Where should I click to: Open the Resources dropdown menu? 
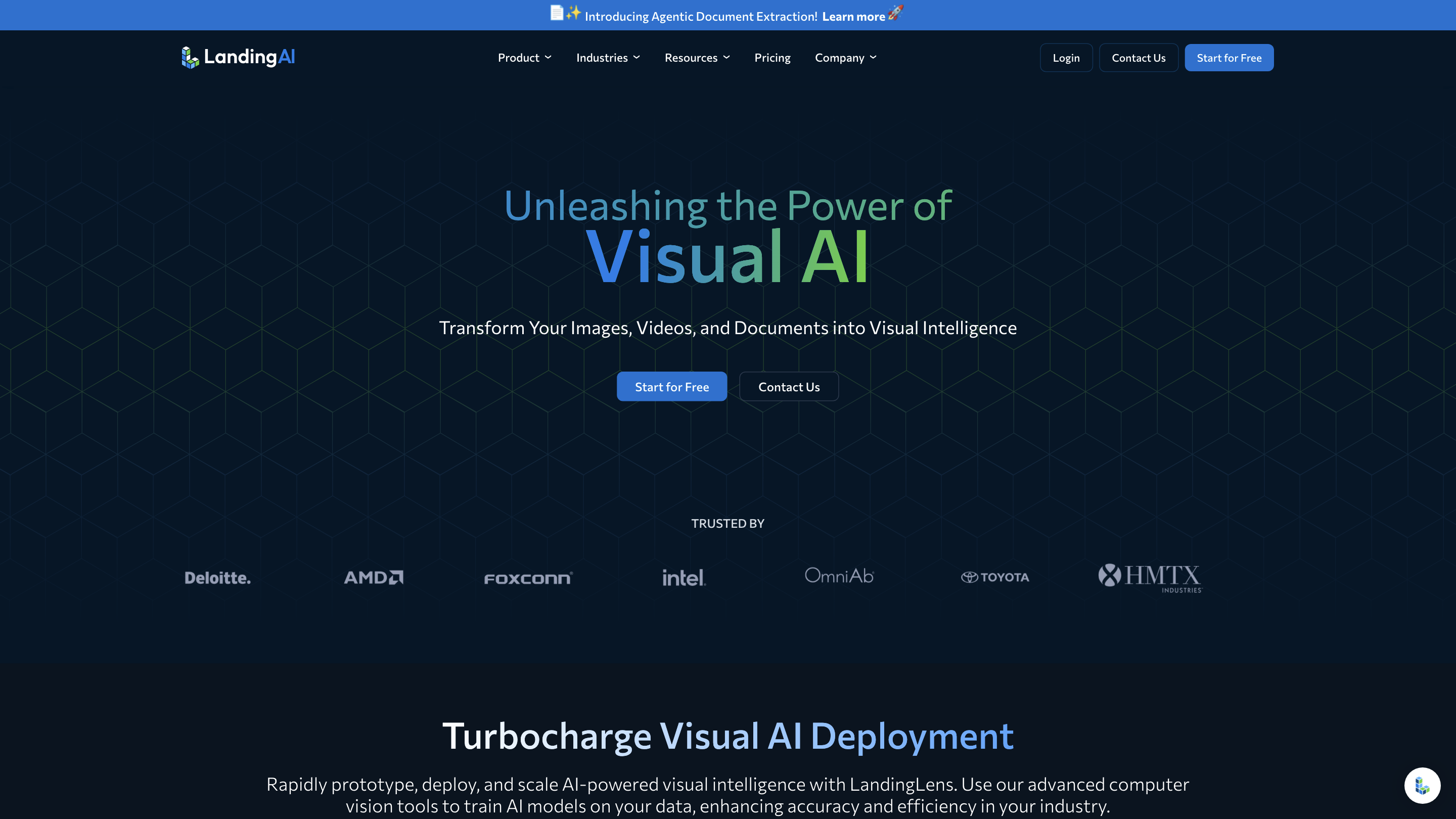pyautogui.click(x=697, y=58)
